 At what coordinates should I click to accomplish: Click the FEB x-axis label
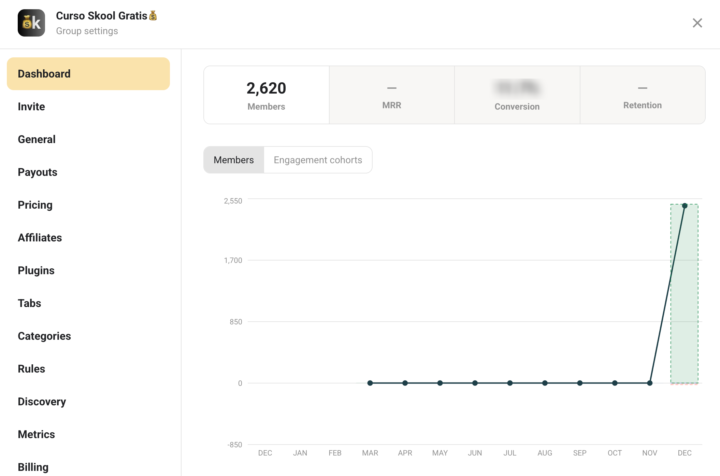click(335, 453)
